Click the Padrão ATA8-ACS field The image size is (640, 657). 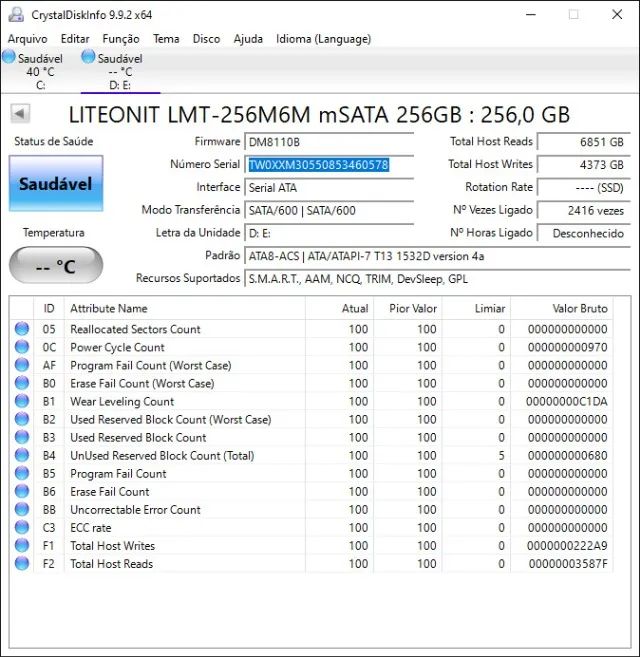click(437, 256)
